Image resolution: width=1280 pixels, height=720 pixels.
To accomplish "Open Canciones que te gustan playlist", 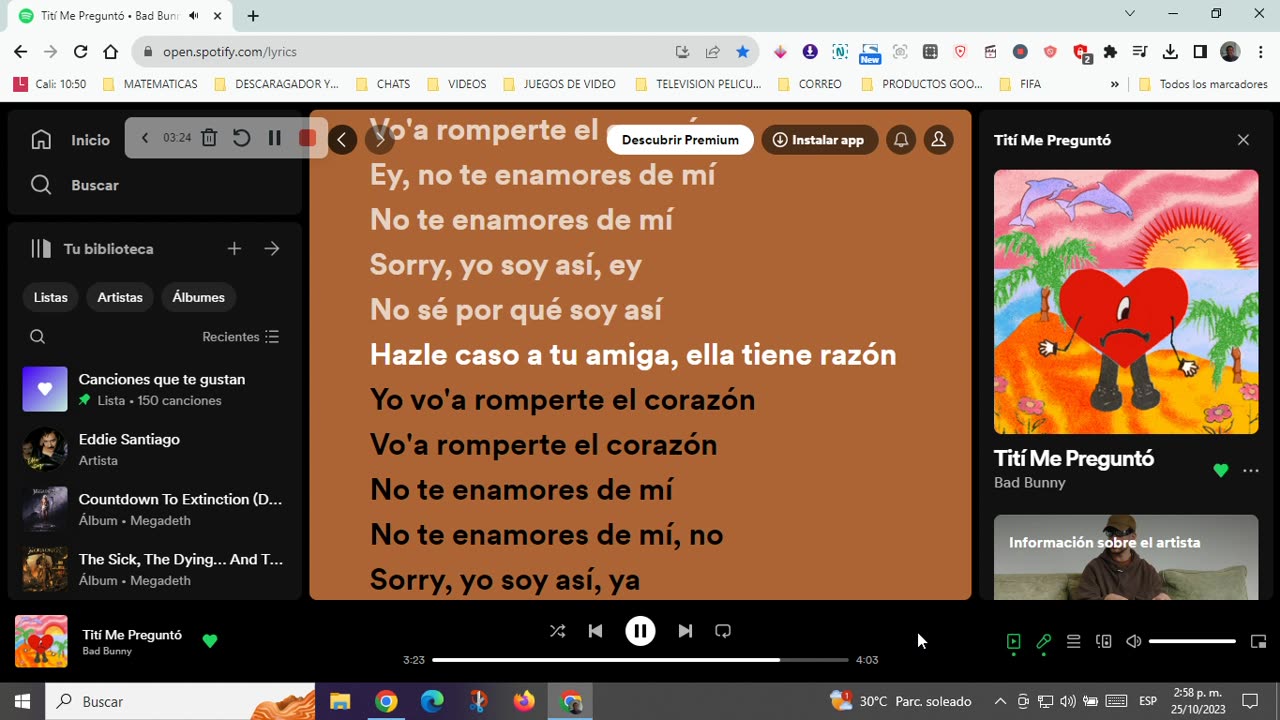I will pyautogui.click(x=155, y=389).
